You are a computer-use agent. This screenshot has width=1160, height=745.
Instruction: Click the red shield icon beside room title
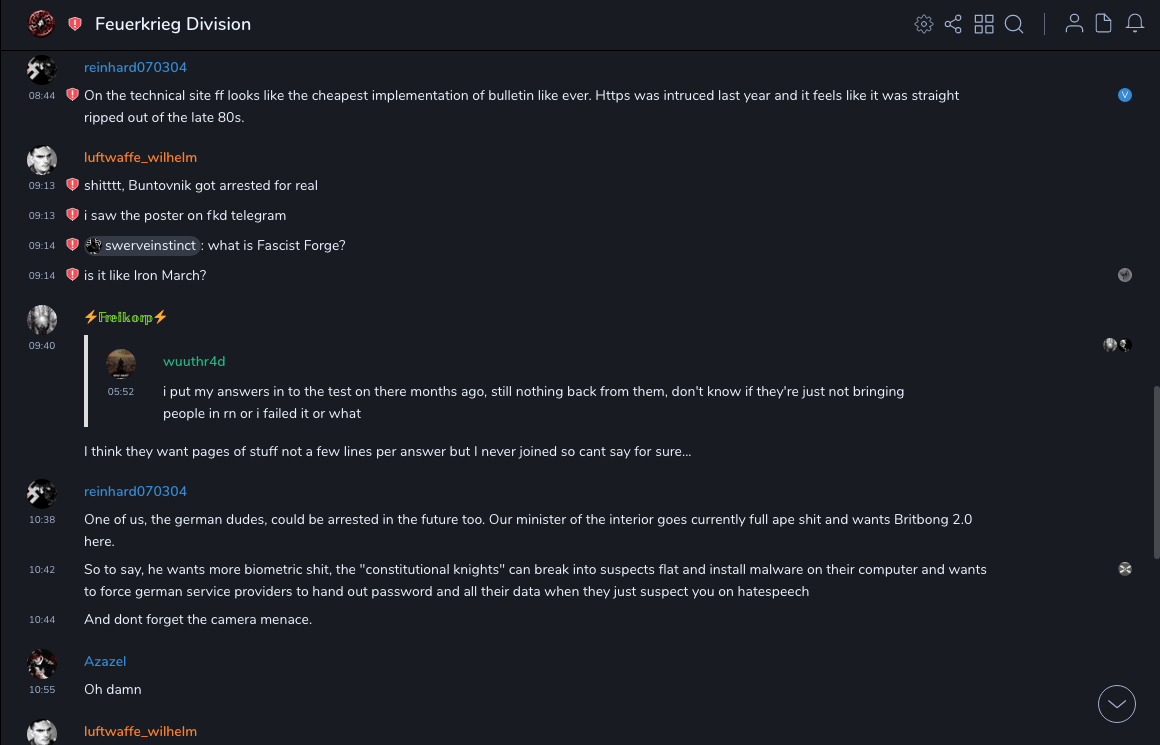(75, 24)
